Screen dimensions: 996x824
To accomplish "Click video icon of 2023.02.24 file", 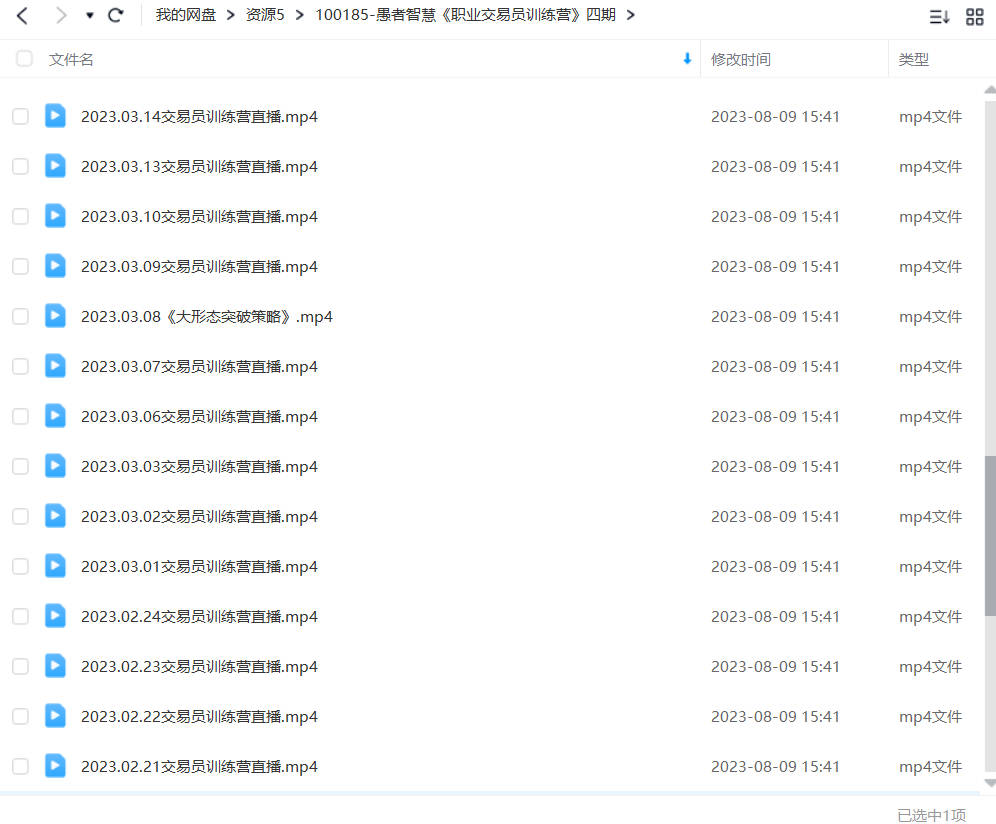I will (x=55, y=616).
